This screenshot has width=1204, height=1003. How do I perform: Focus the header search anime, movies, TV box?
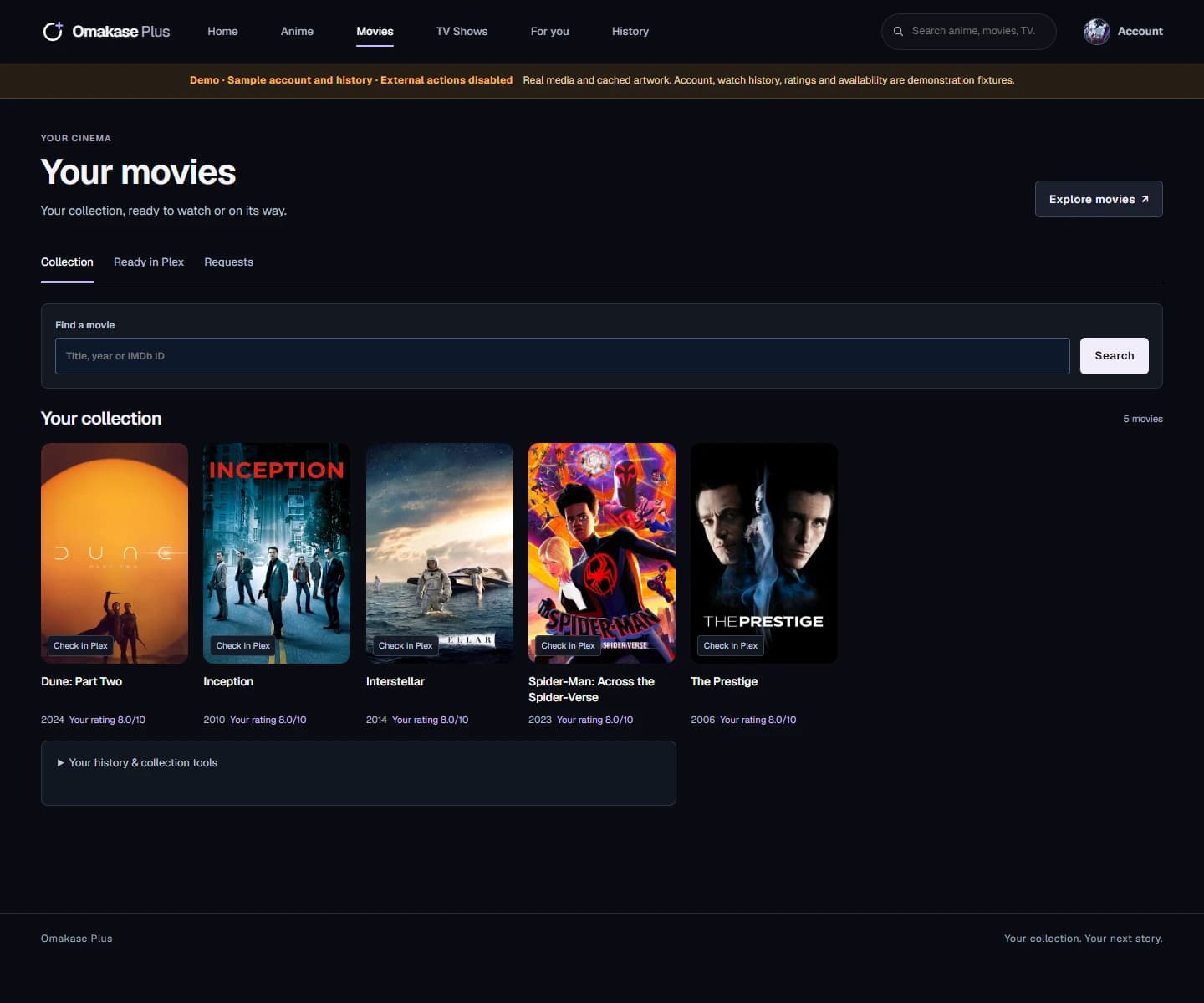click(968, 32)
